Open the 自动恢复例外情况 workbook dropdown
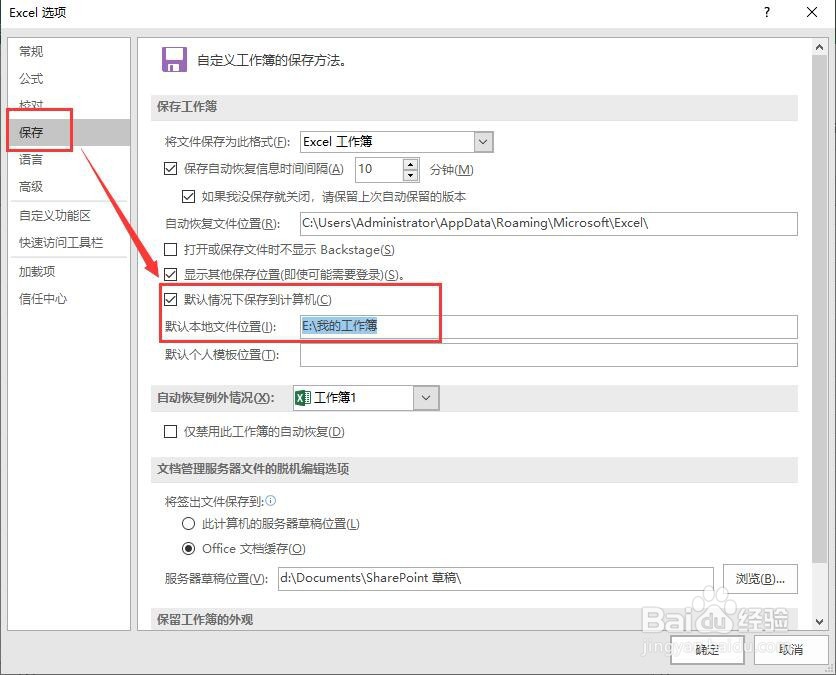 coord(425,398)
